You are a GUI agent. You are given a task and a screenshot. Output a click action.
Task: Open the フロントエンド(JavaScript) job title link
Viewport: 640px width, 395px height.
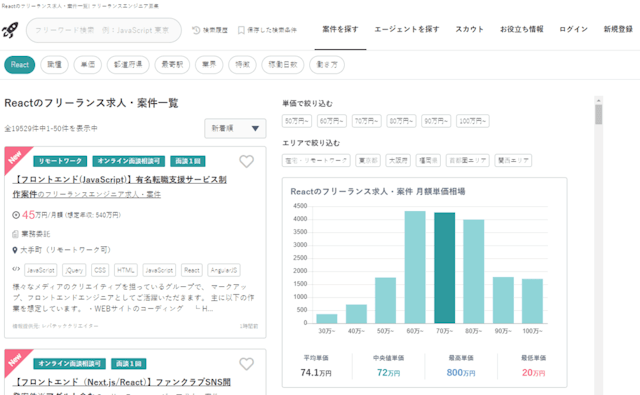[x=120, y=186]
